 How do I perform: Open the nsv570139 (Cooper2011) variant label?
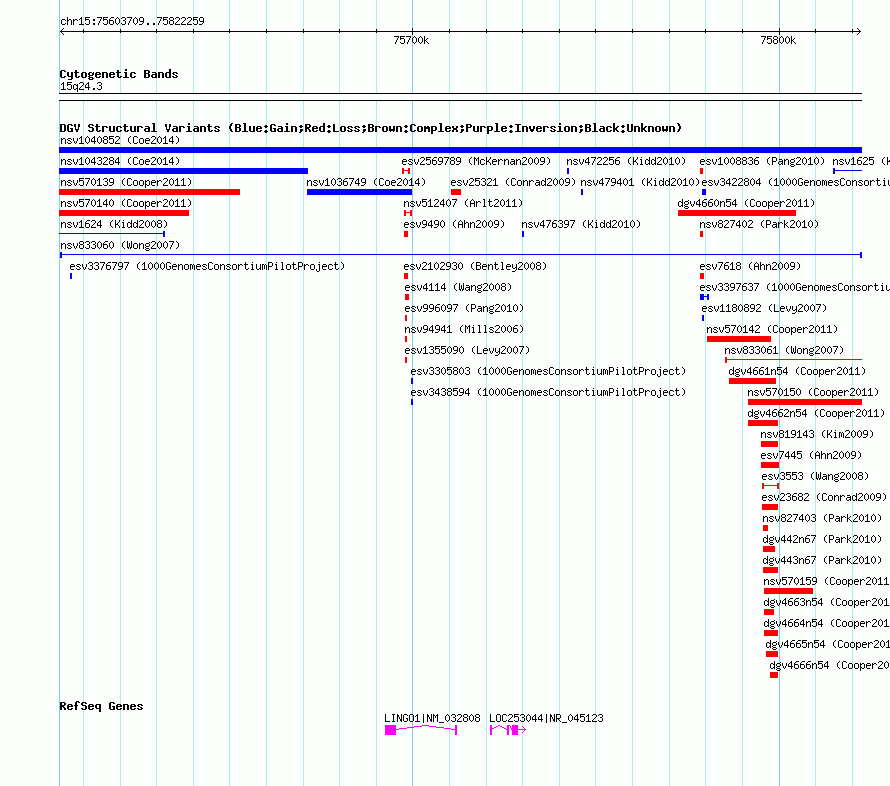coord(126,182)
